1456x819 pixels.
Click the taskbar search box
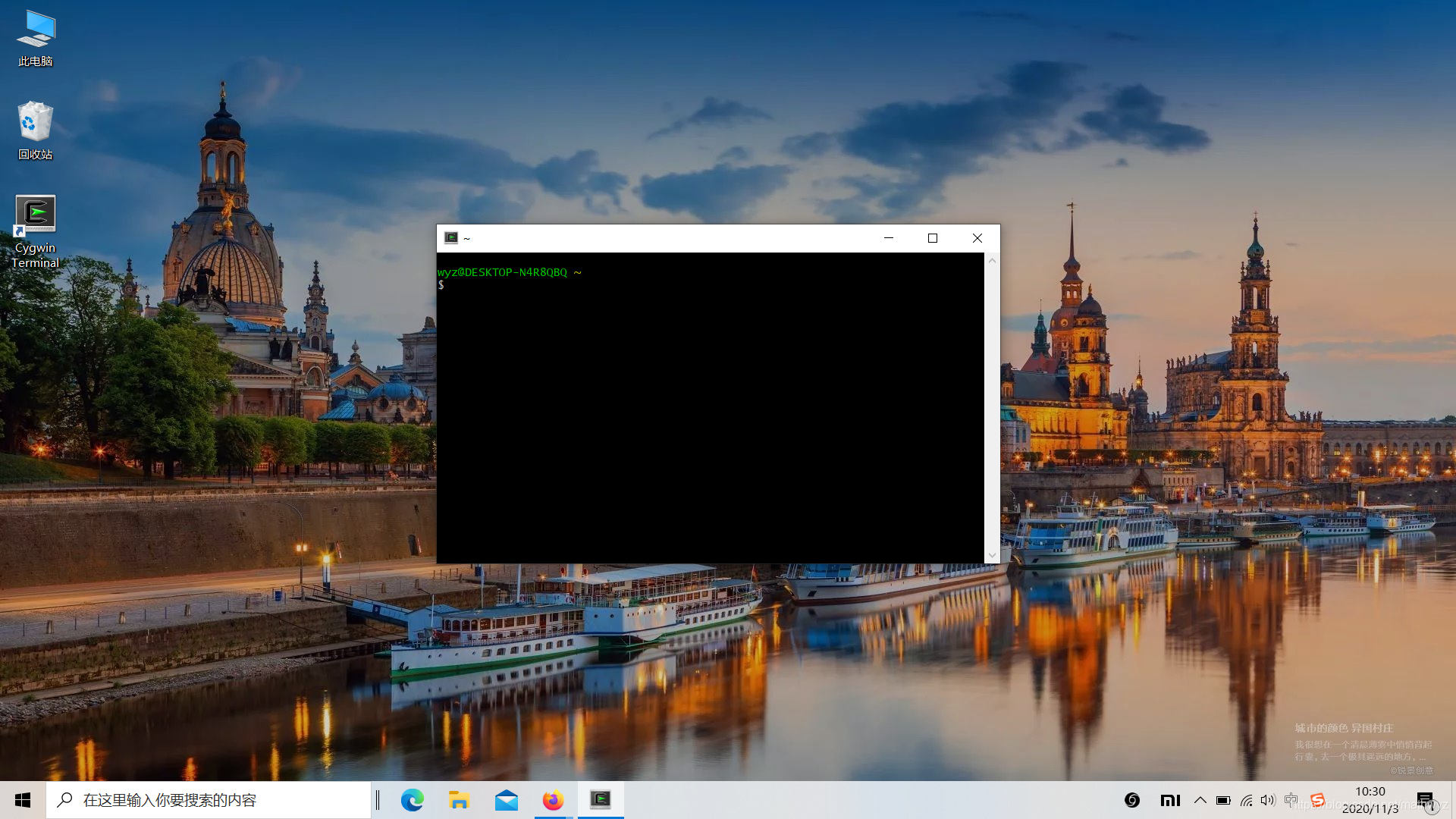click(x=209, y=800)
